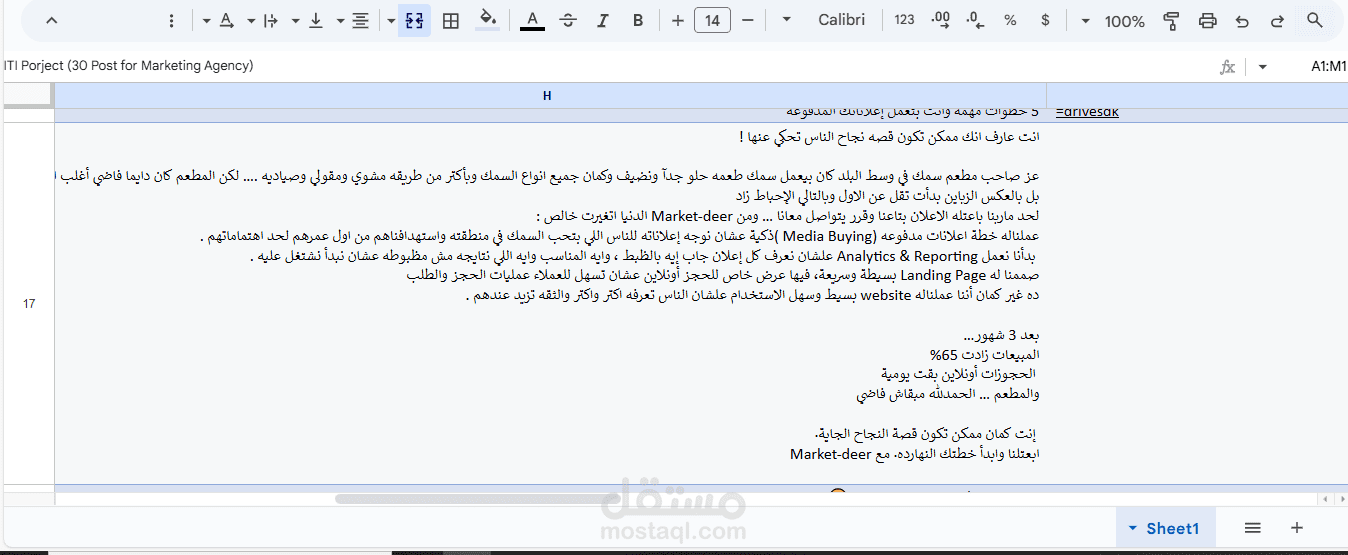The height and width of the screenshot is (555, 1348).
Task: Open the =drivesdk link in cell
Action: (1088, 111)
